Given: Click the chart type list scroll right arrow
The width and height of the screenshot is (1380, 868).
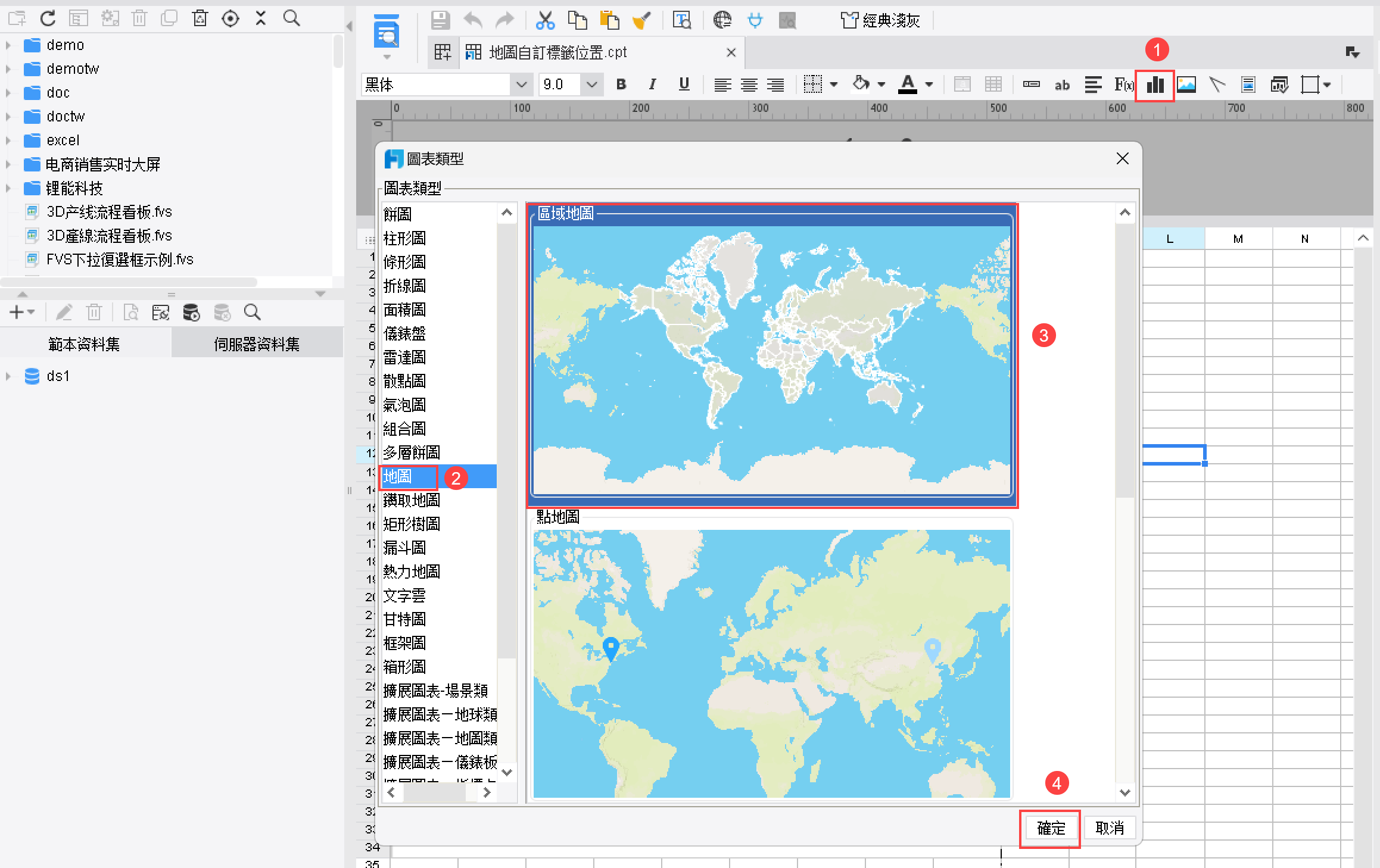Looking at the screenshot, I should (487, 792).
